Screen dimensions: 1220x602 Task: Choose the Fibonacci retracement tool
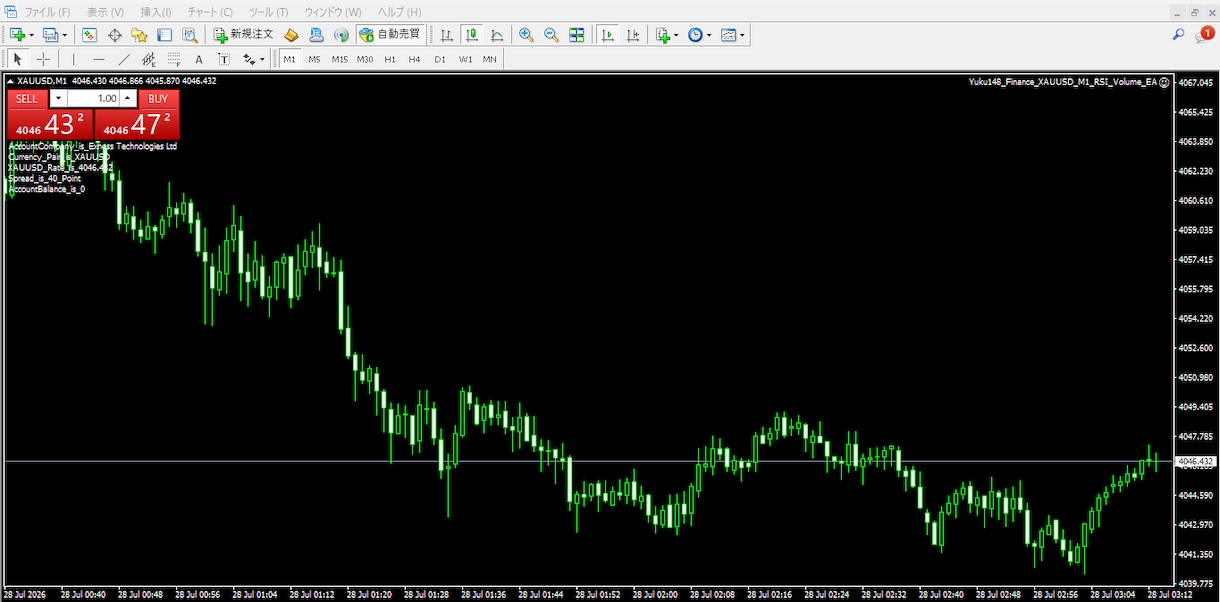click(174, 59)
